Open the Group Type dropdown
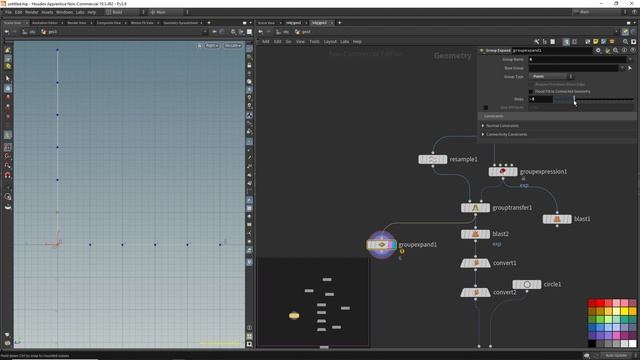This screenshot has width=640, height=360. pyautogui.click(x=551, y=76)
